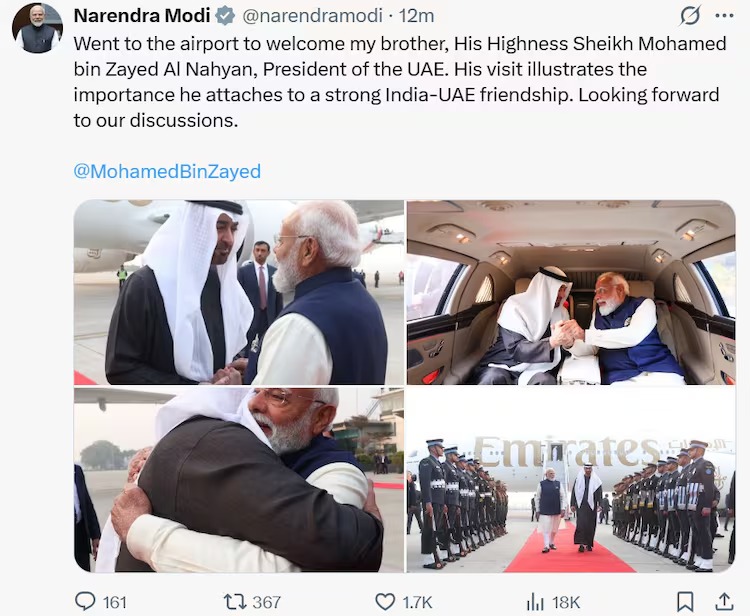This screenshot has width=750, height=616.
Task: Click the reply speech bubble icon
Action: (x=86, y=601)
